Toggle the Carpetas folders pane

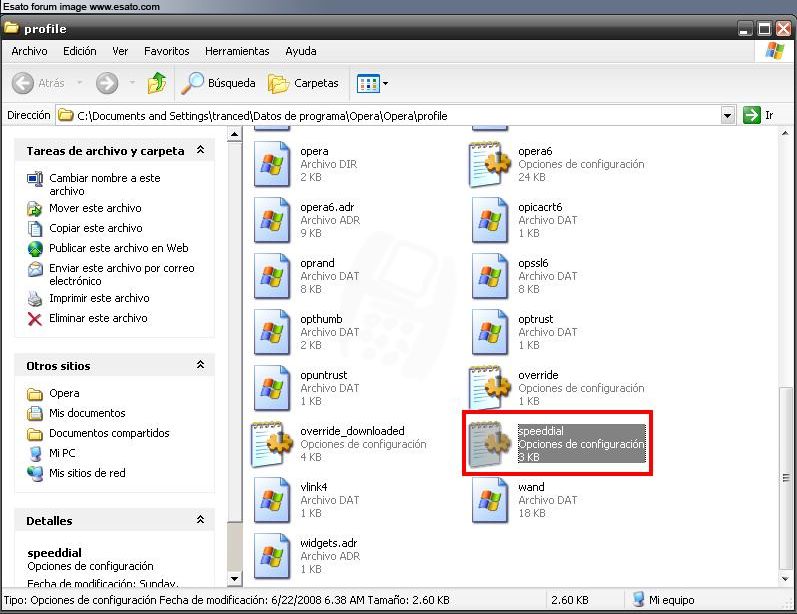pos(303,83)
